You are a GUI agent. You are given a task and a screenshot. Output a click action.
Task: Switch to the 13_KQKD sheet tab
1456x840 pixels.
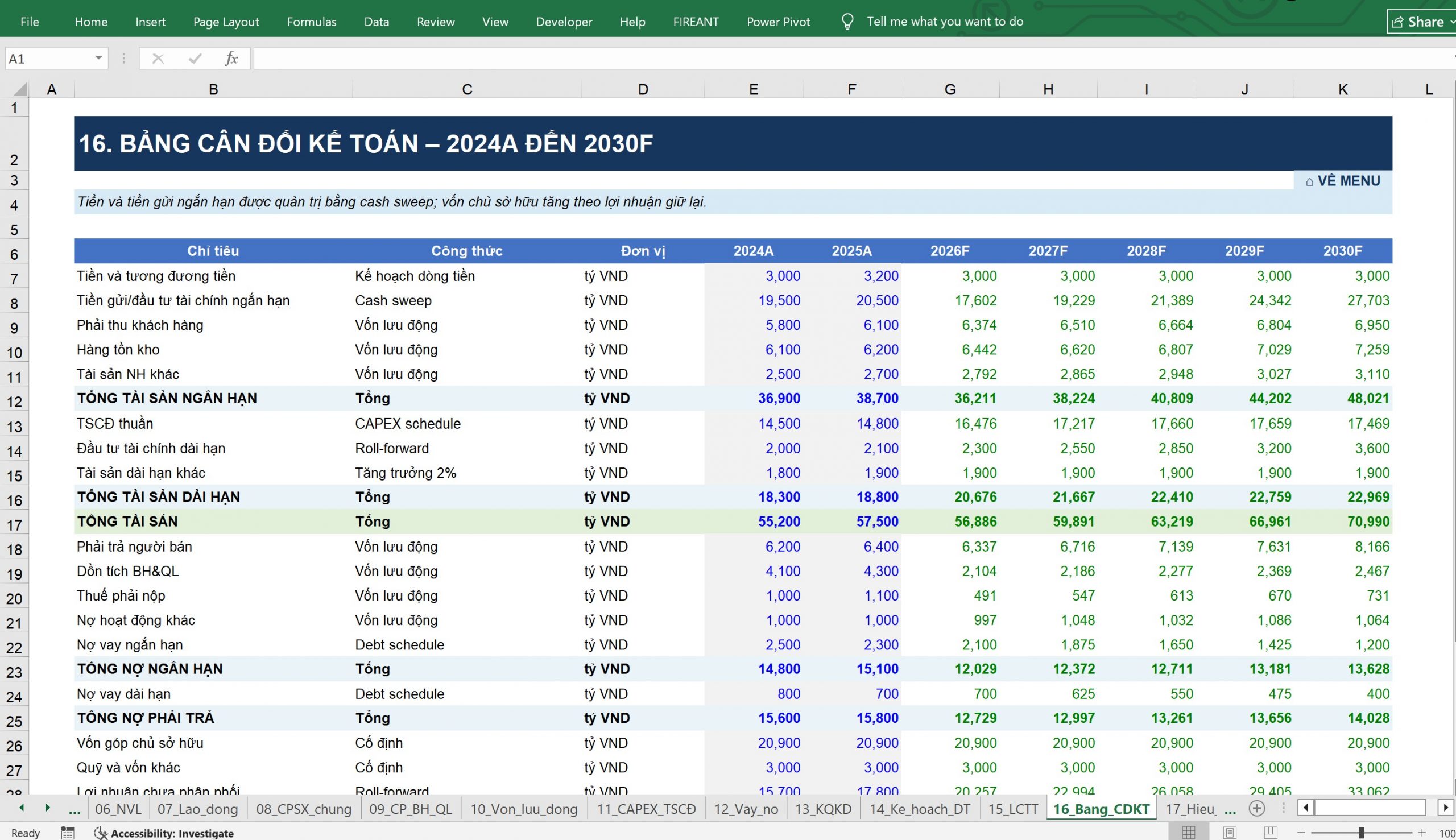point(823,809)
